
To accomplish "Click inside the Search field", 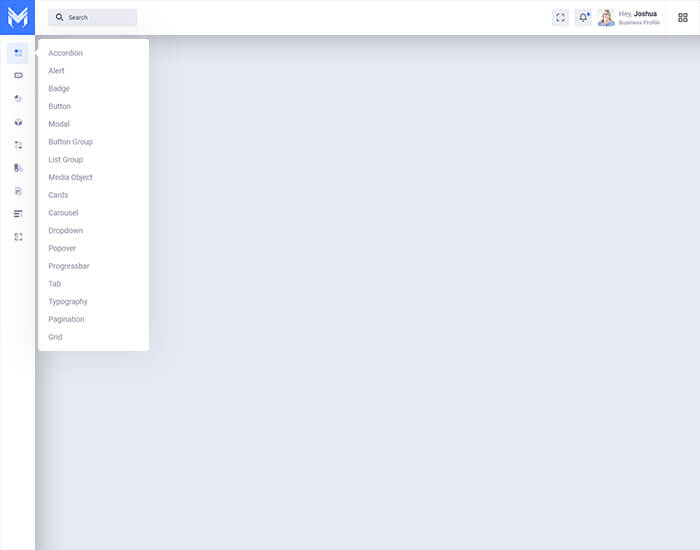I will coord(95,17).
